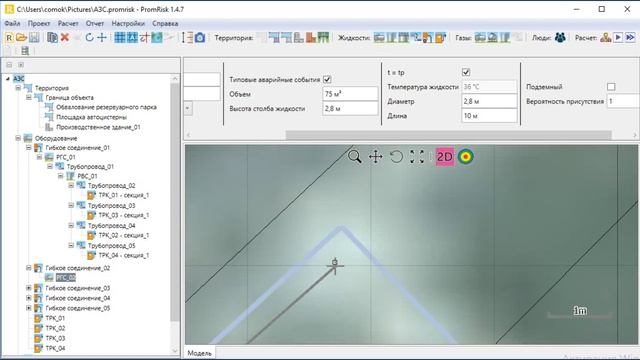Image resolution: width=640 pixels, height=360 pixels.
Task: Click the horizontal scrollbar of properties panel
Action: [x=449, y=135]
